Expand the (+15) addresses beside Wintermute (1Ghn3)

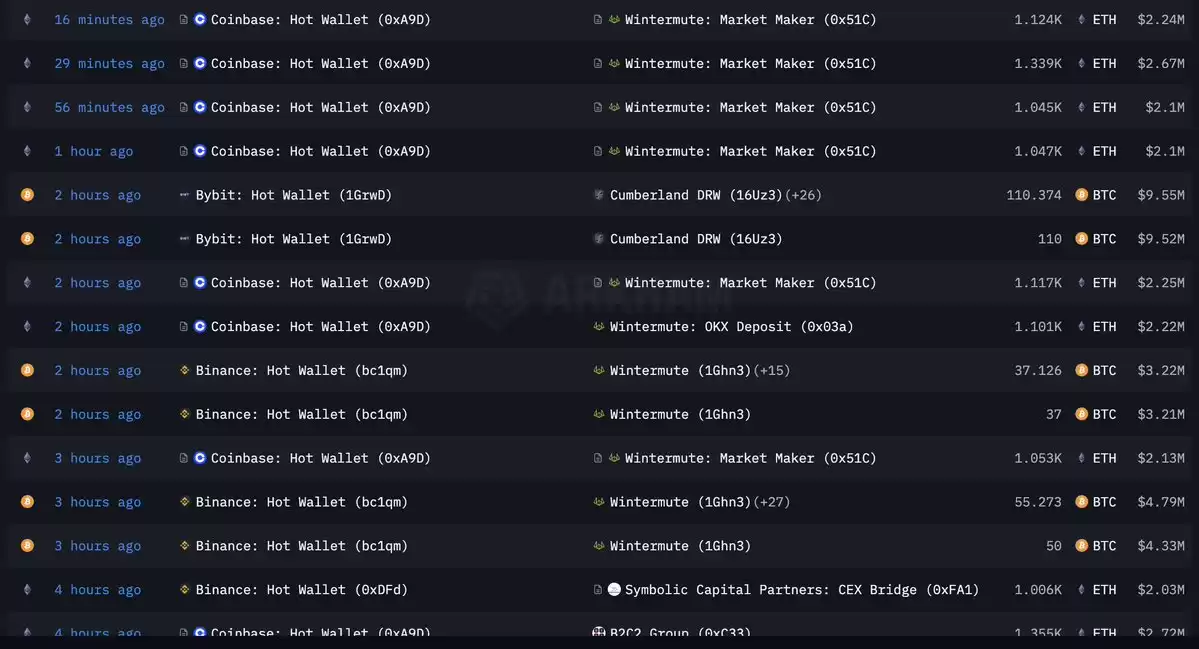(772, 370)
